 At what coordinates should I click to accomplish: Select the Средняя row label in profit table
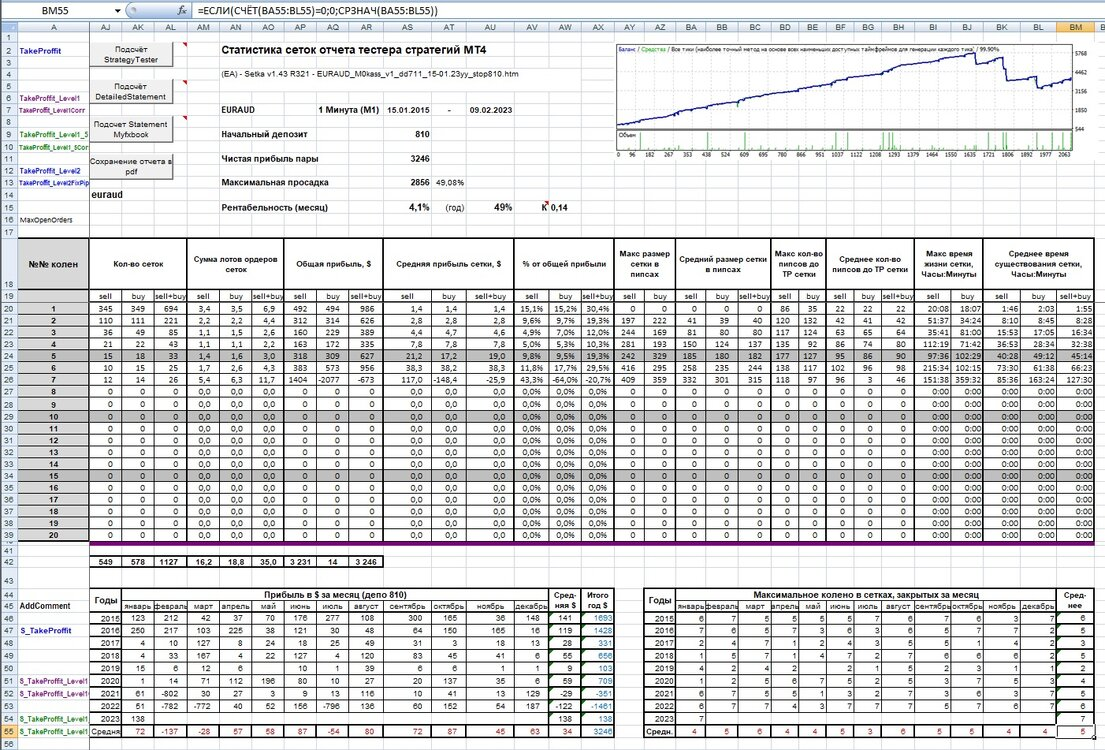pos(106,732)
